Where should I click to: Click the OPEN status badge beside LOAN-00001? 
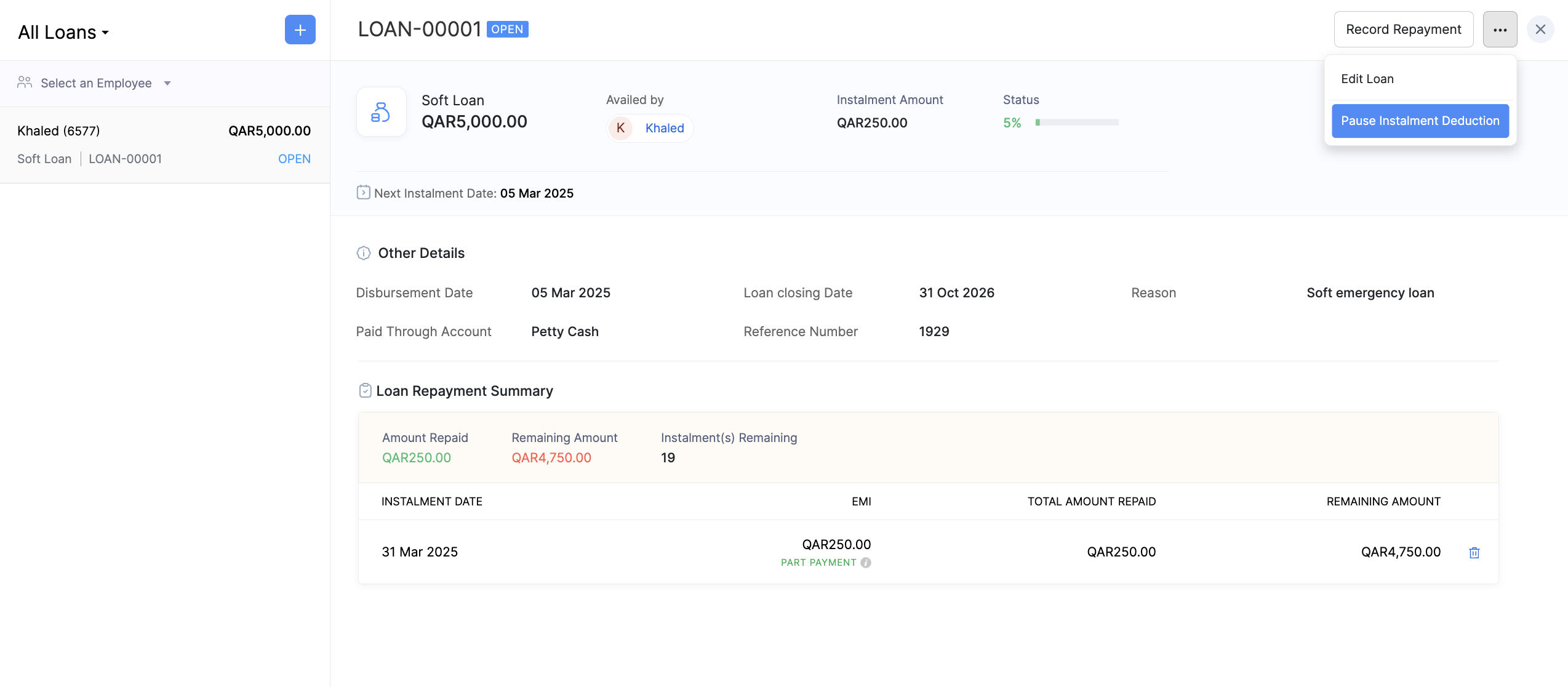click(x=507, y=30)
